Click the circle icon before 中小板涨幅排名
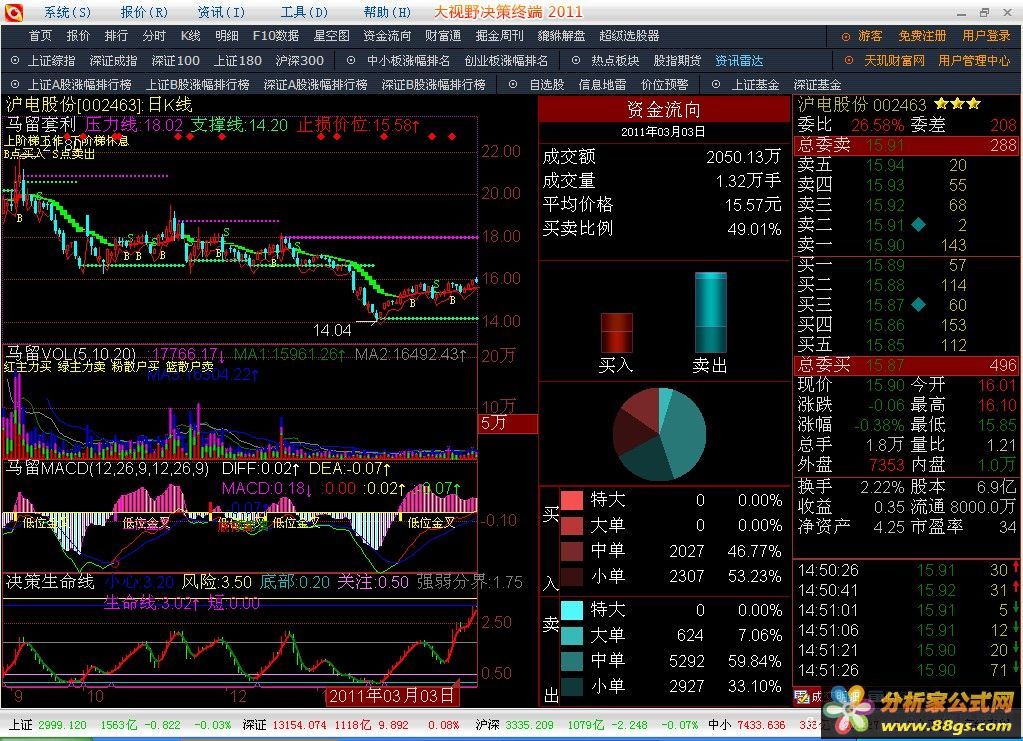 click(351, 61)
